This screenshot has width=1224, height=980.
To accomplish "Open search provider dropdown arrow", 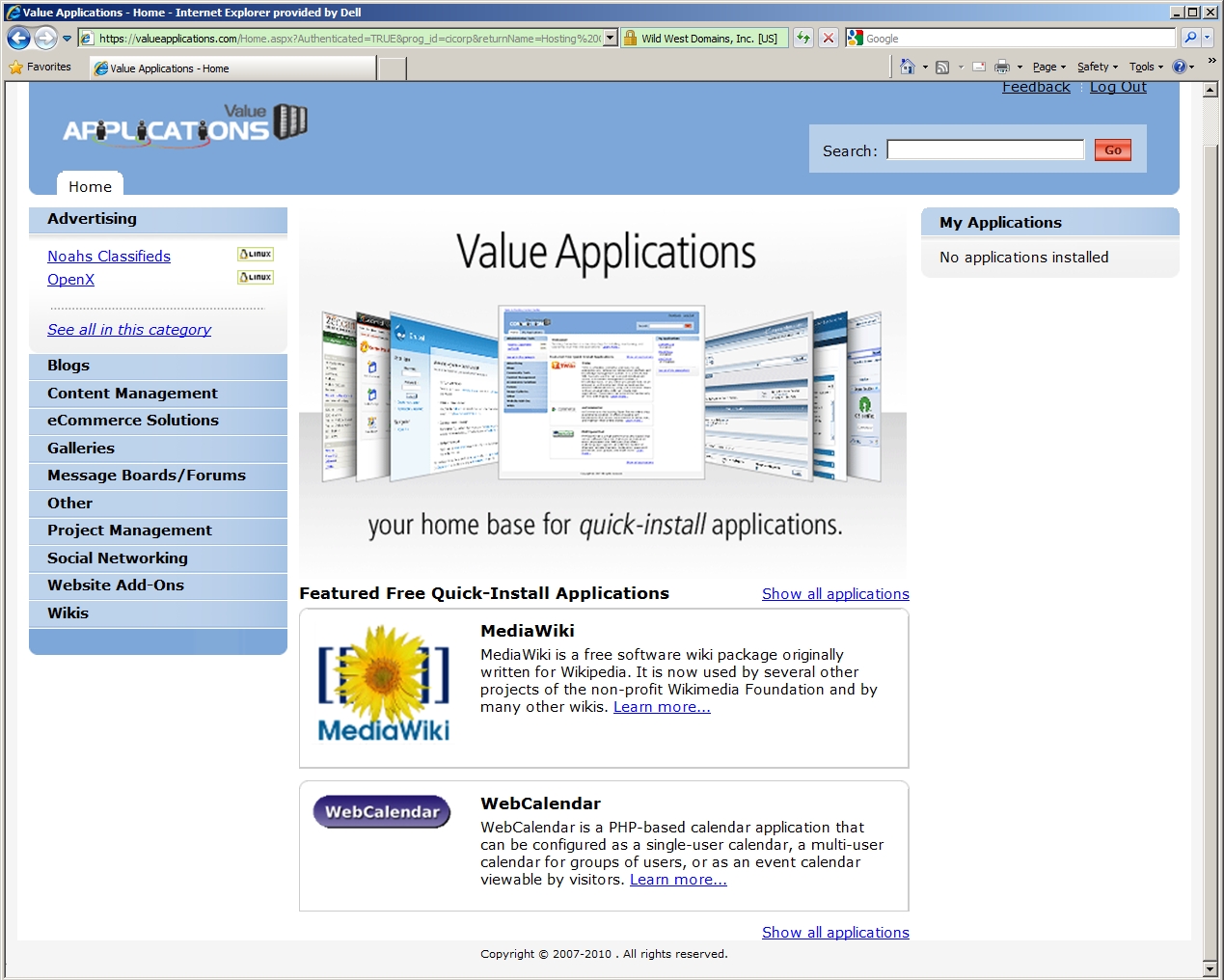I will coord(1207,38).
